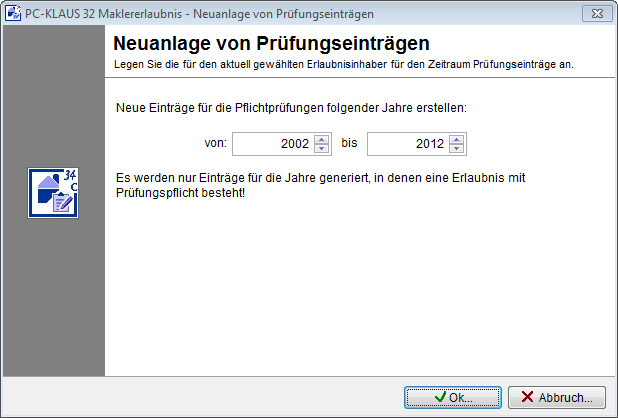Confirm the dialog with the Ok button

pyautogui.click(x=453, y=397)
